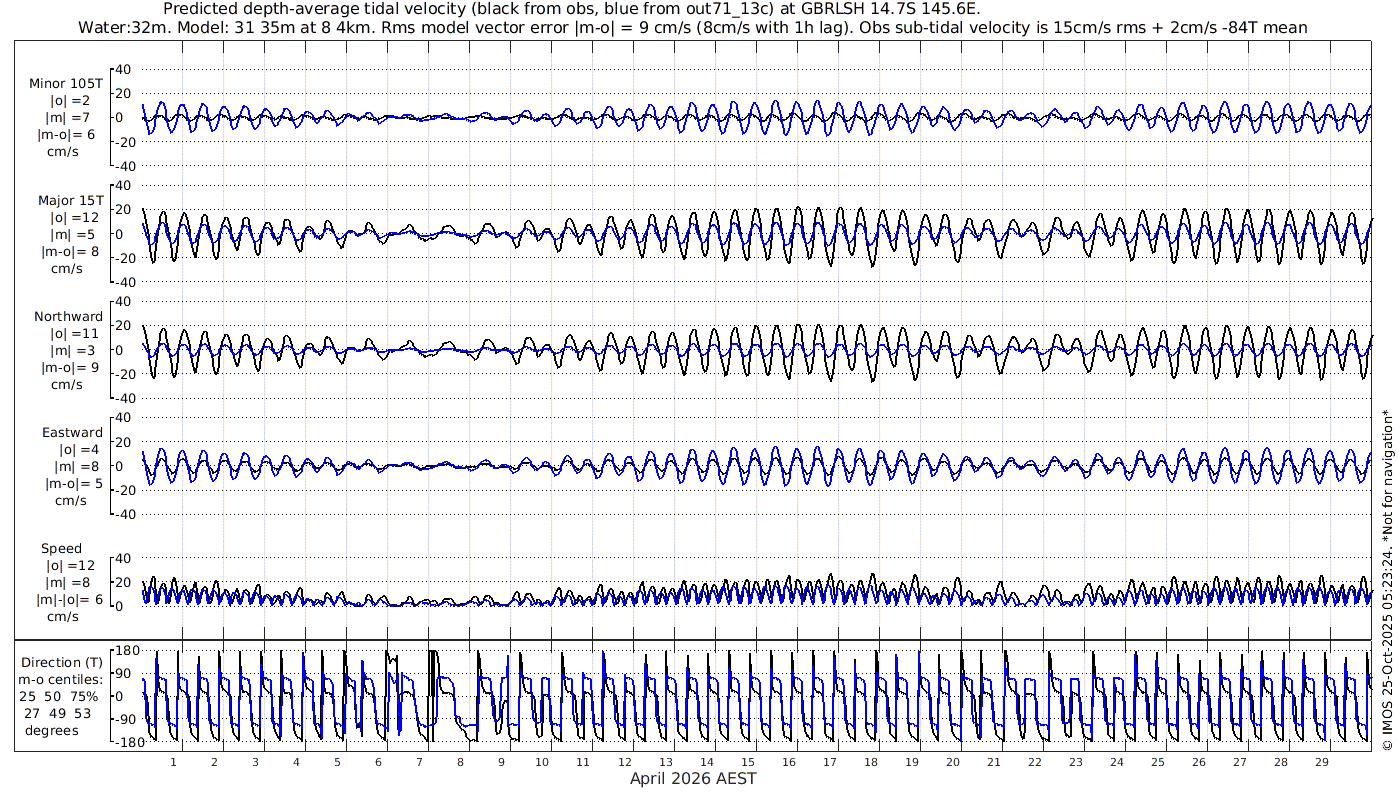Select the "Direction (T)" panel label

(61, 663)
